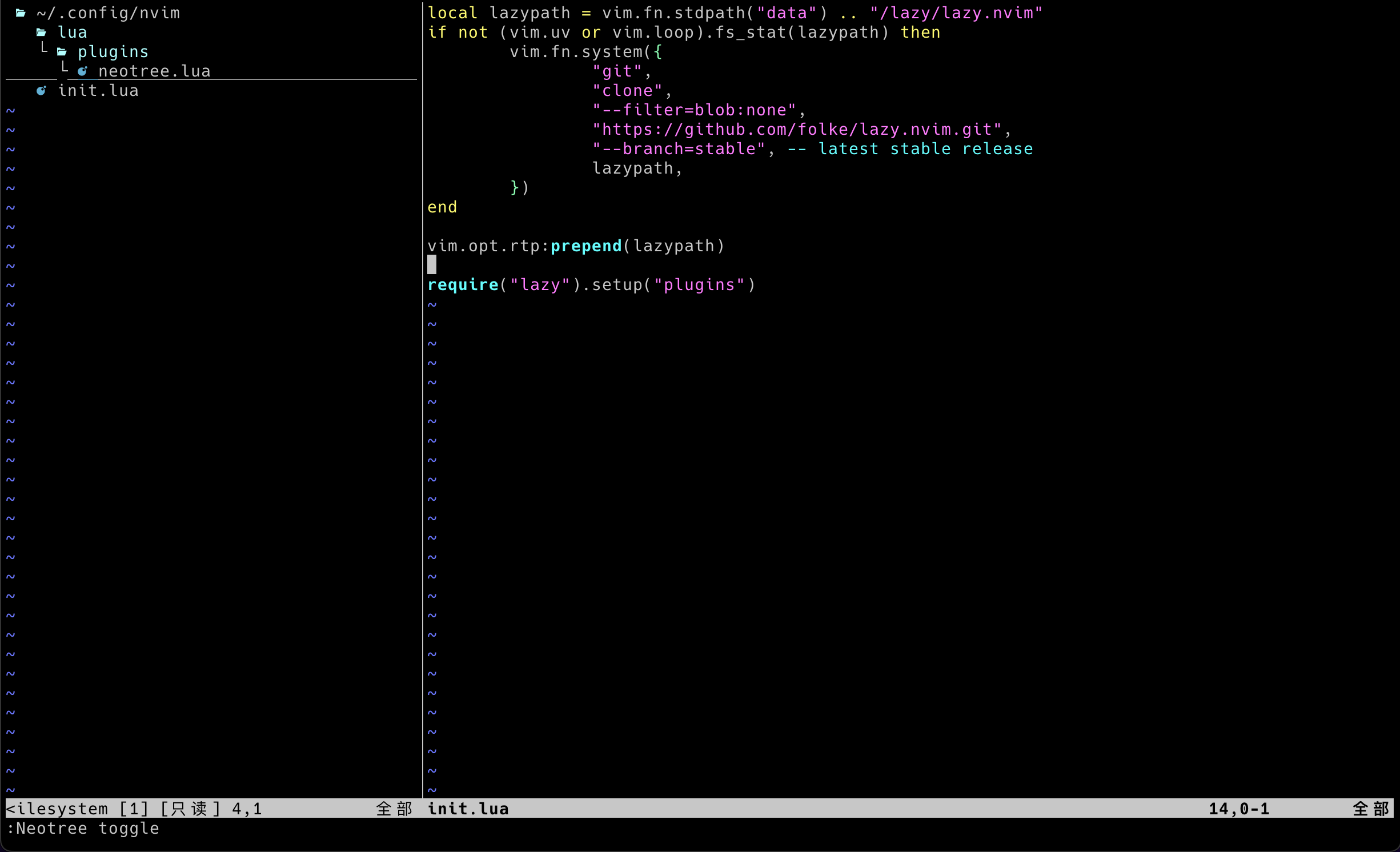The width and height of the screenshot is (1400, 852).
Task: Click the plugins folder icon
Action: 62,52
